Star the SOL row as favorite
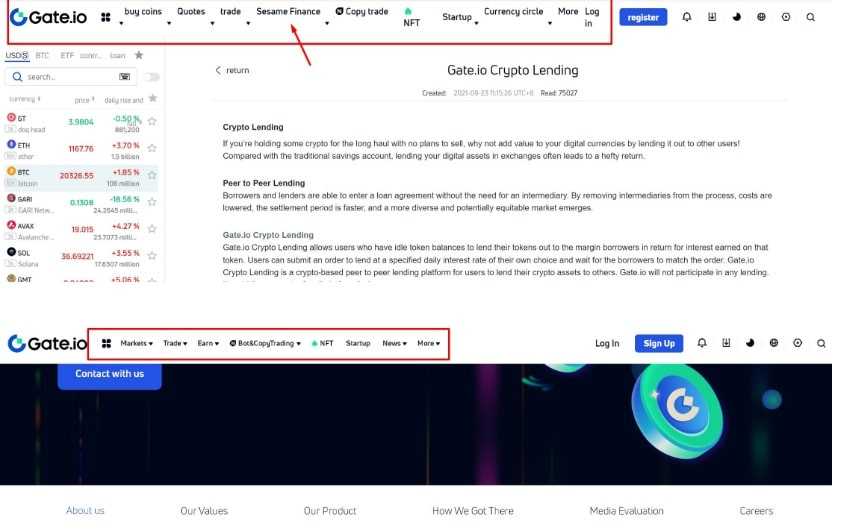This screenshot has width=845, height=531. [152, 259]
